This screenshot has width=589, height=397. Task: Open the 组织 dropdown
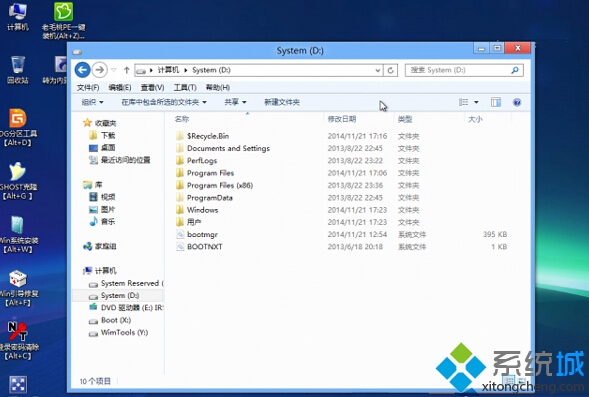pos(92,102)
